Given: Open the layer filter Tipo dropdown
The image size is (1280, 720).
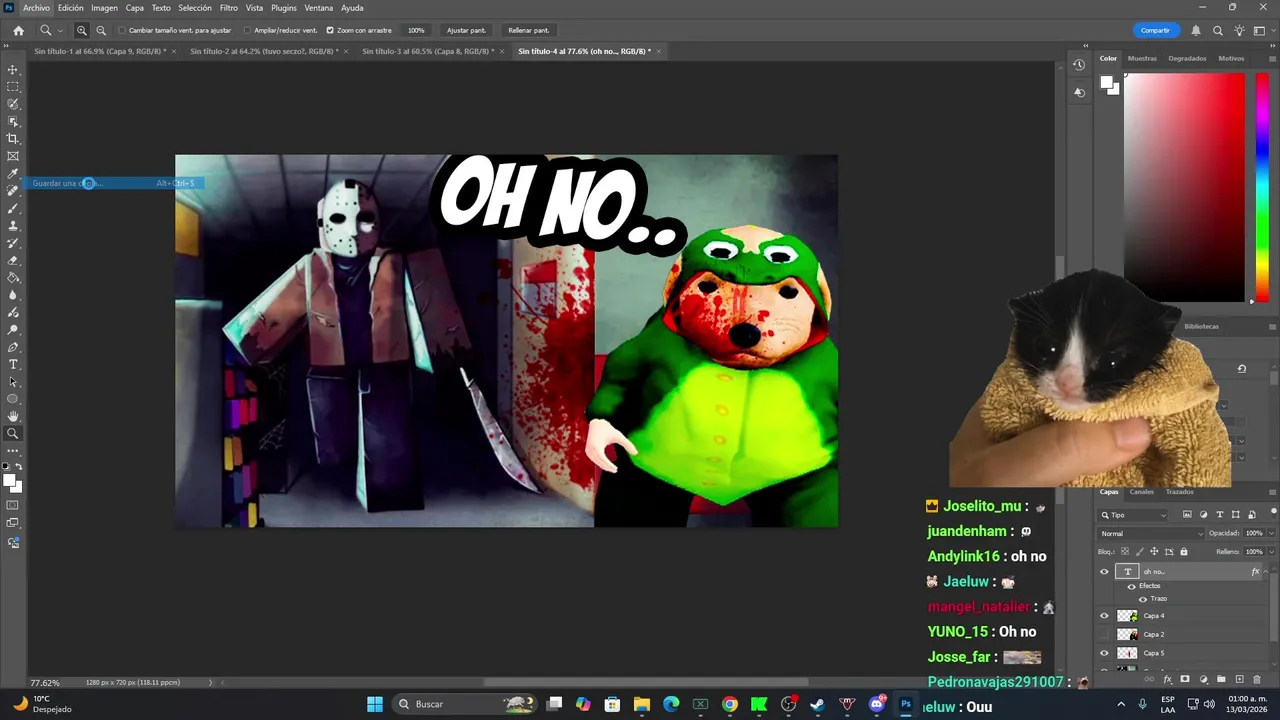Looking at the screenshot, I should pos(1133,515).
